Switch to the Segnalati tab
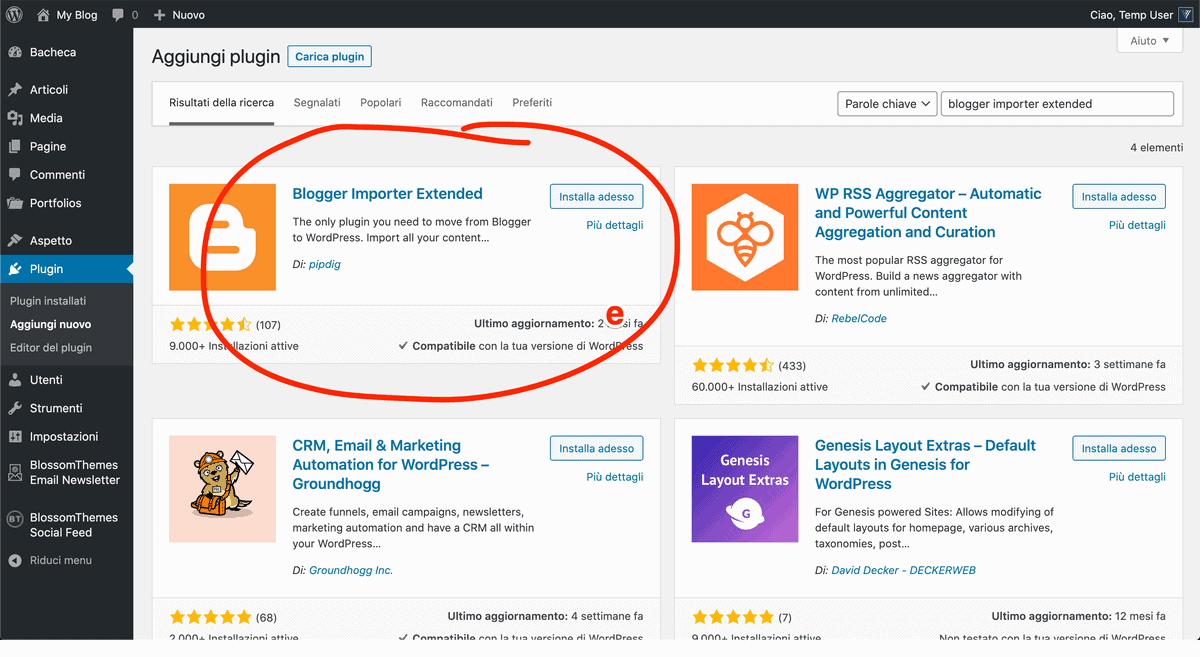Screen dimensions: 1200x657 [x=317, y=103]
